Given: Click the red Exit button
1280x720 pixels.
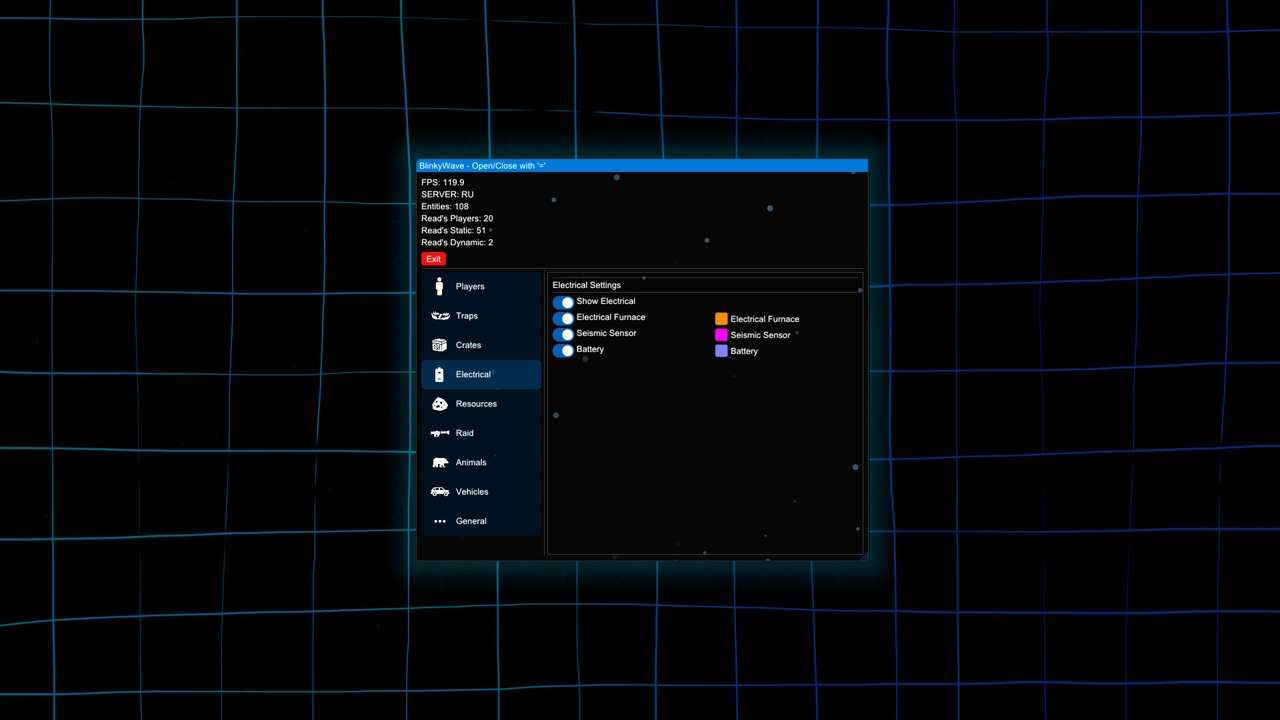Looking at the screenshot, I should click(433, 259).
